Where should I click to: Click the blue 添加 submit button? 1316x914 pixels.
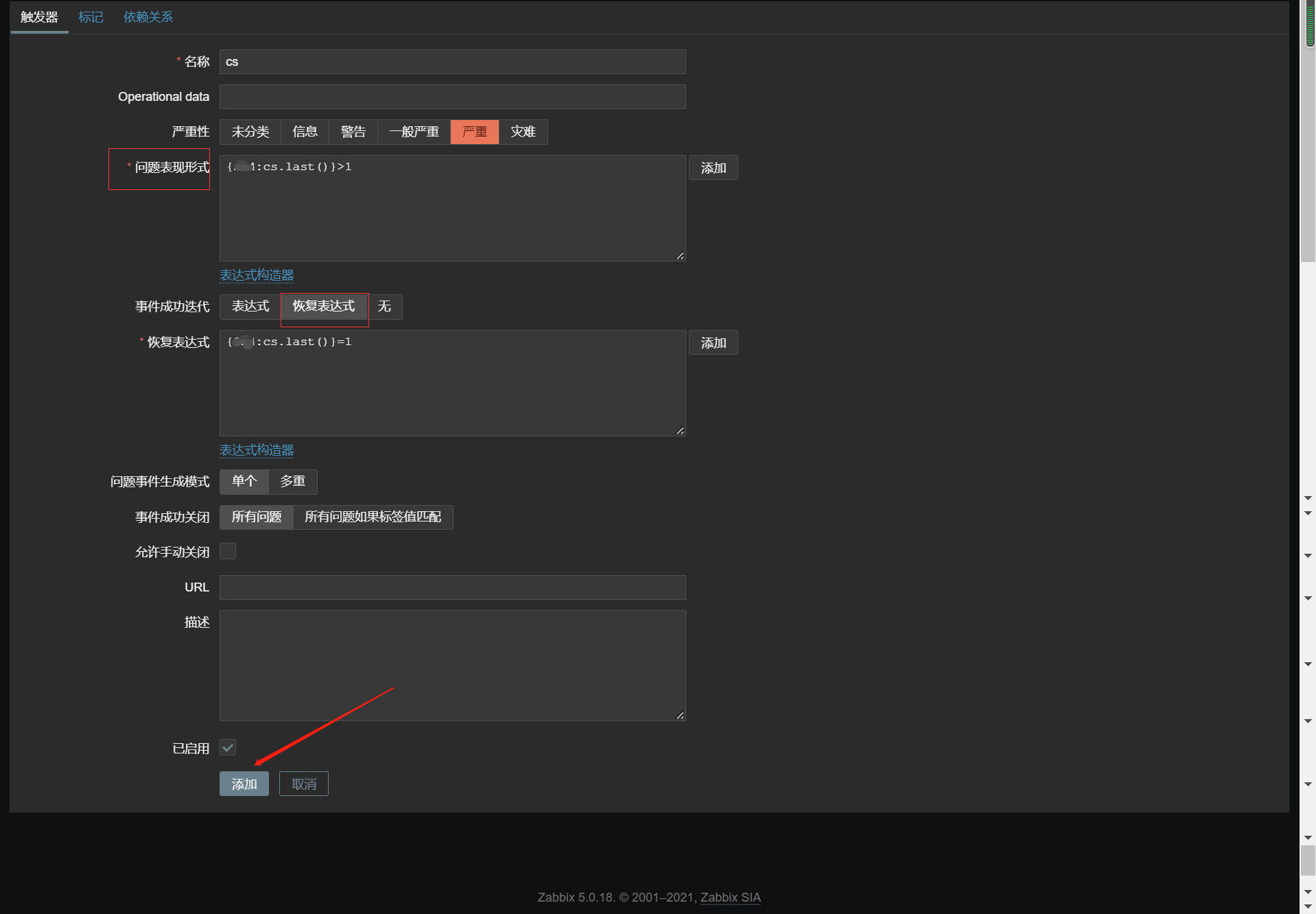244,784
